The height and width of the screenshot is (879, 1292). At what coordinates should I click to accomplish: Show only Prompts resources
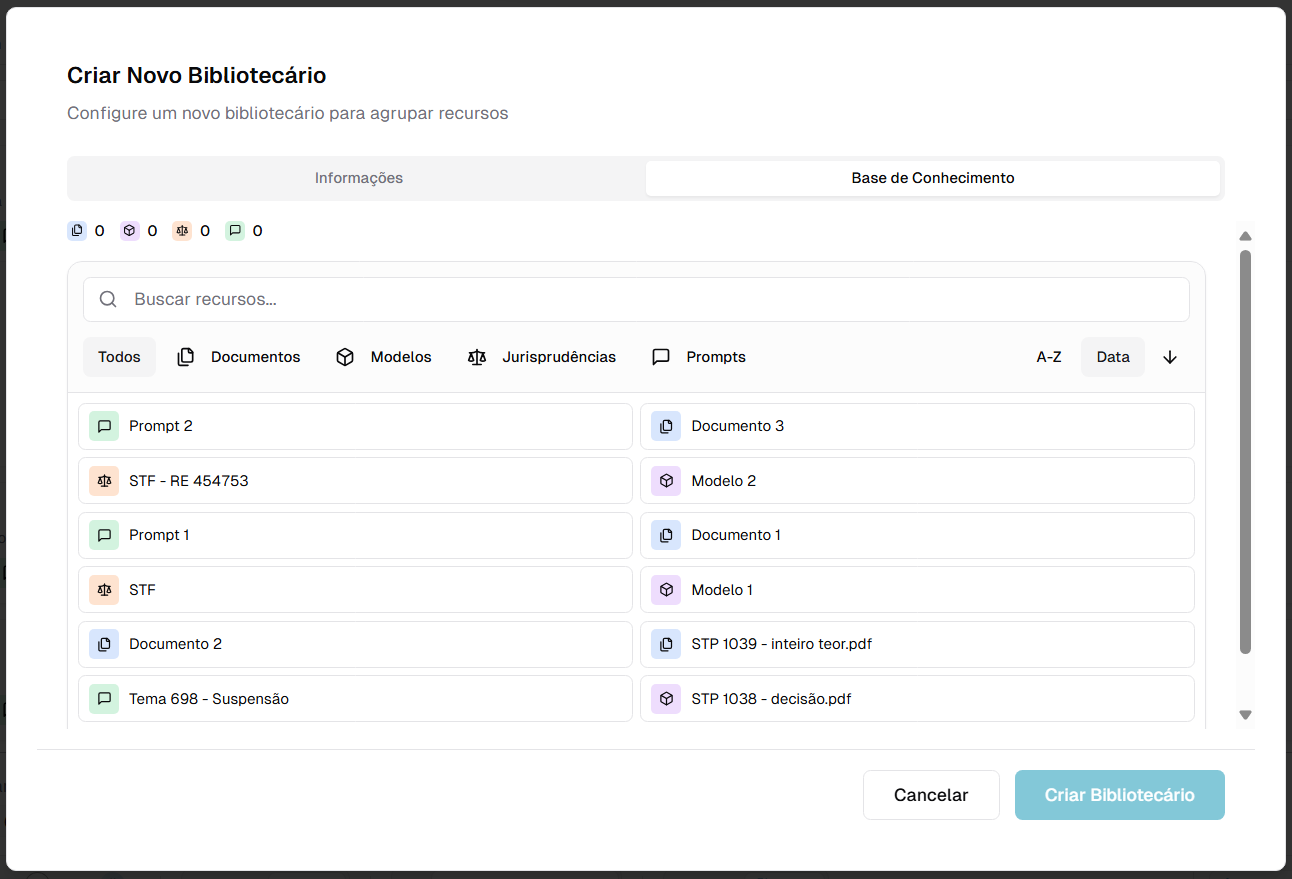[699, 357]
